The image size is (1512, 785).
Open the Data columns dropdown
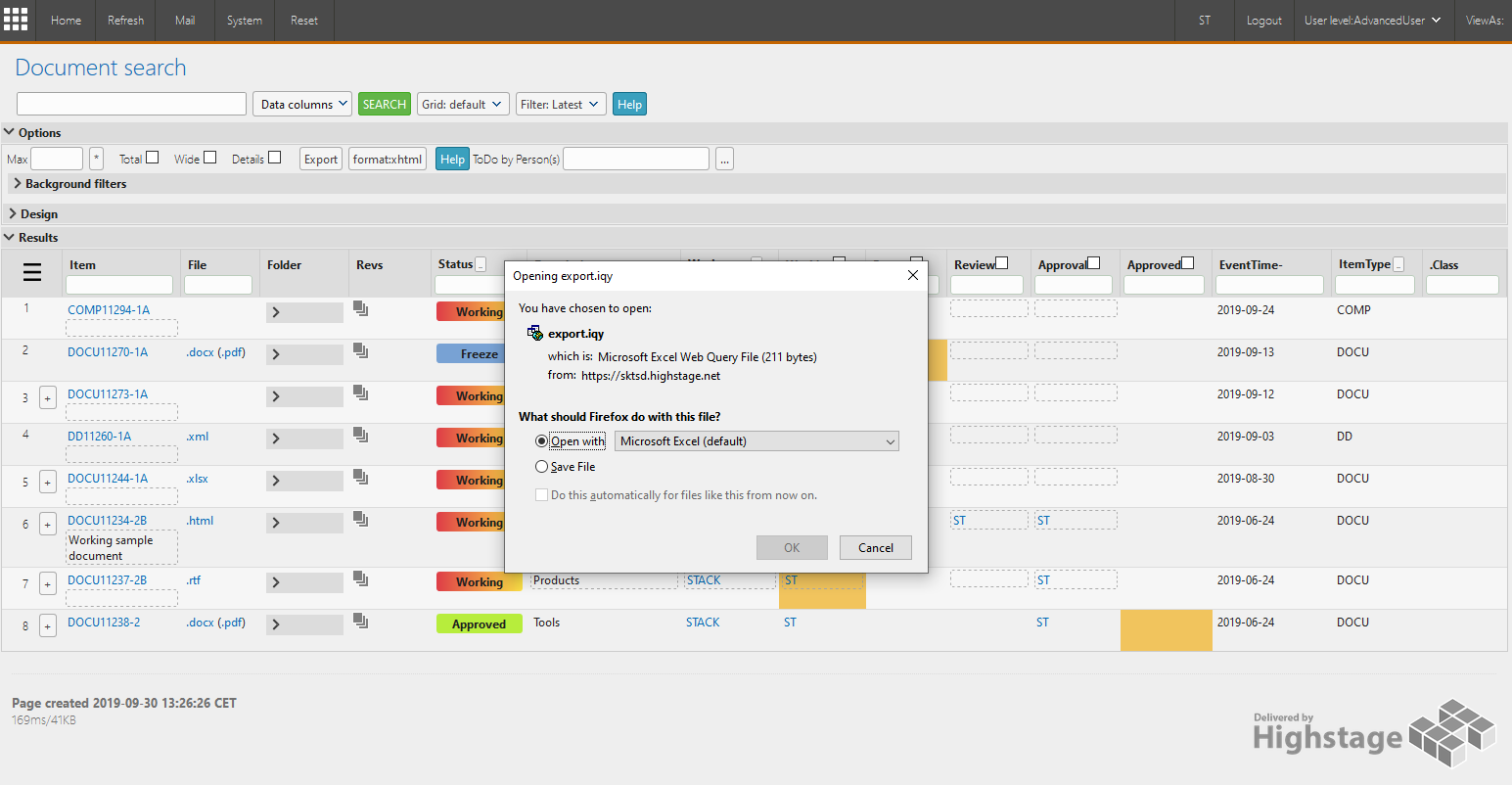coord(302,104)
